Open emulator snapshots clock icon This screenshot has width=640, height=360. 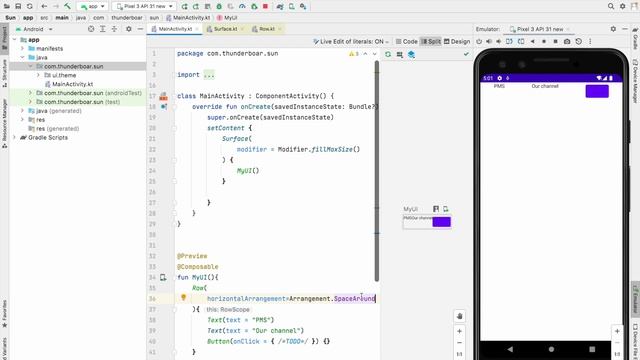[x=578, y=42]
